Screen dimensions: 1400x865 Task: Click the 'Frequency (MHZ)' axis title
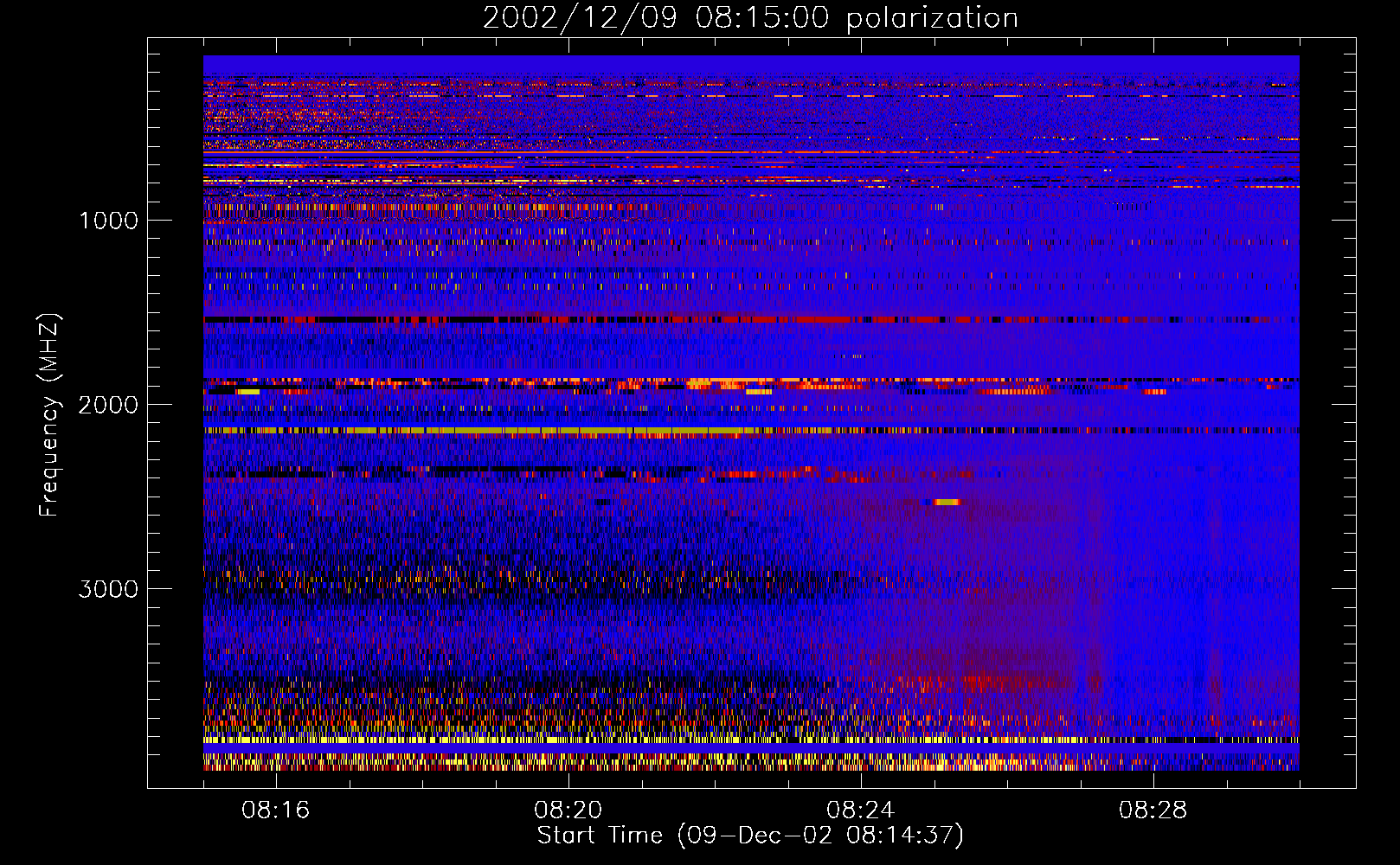click(x=50, y=415)
